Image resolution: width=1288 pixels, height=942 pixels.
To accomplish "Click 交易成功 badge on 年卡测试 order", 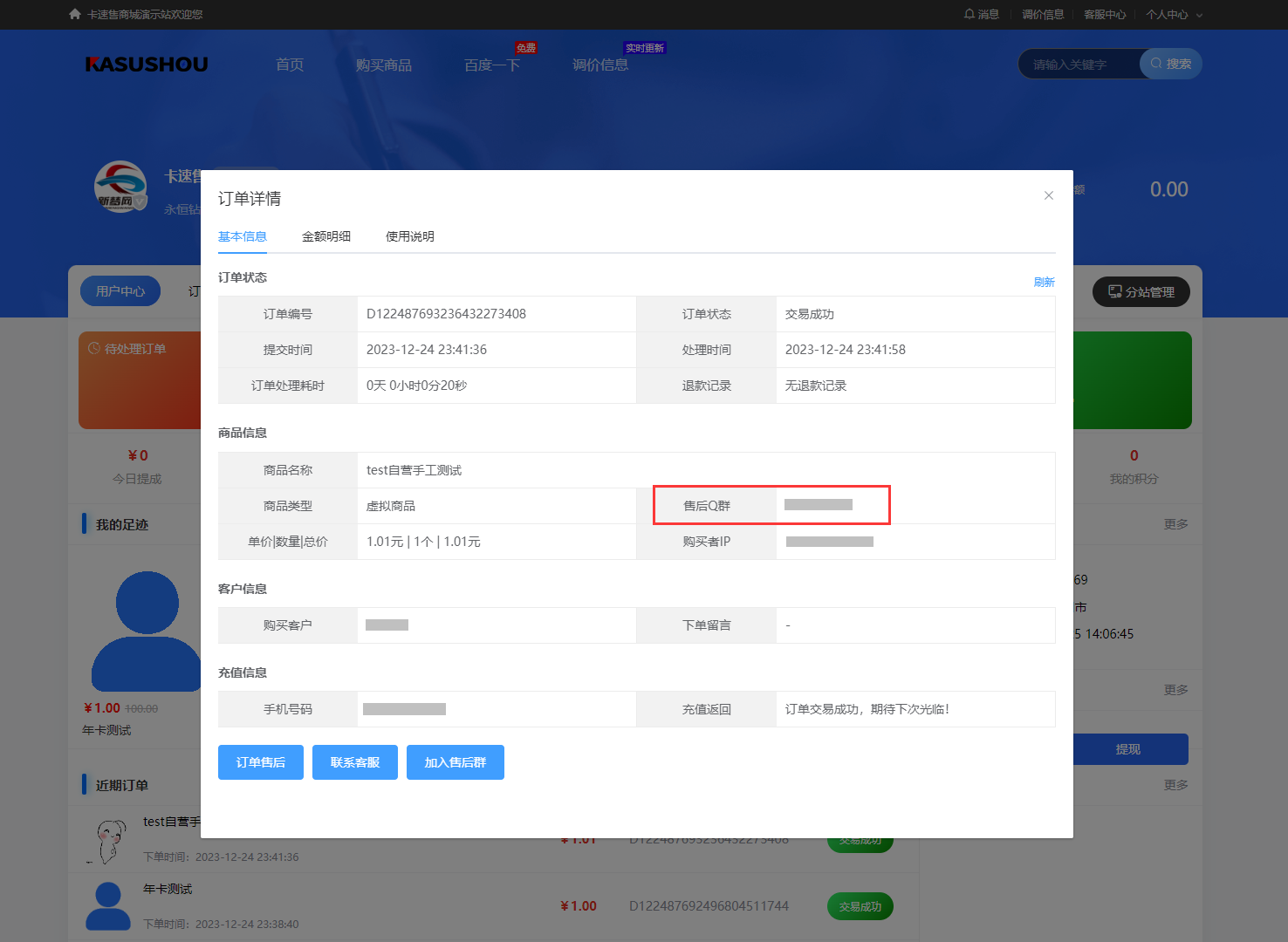I will [860, 906].
